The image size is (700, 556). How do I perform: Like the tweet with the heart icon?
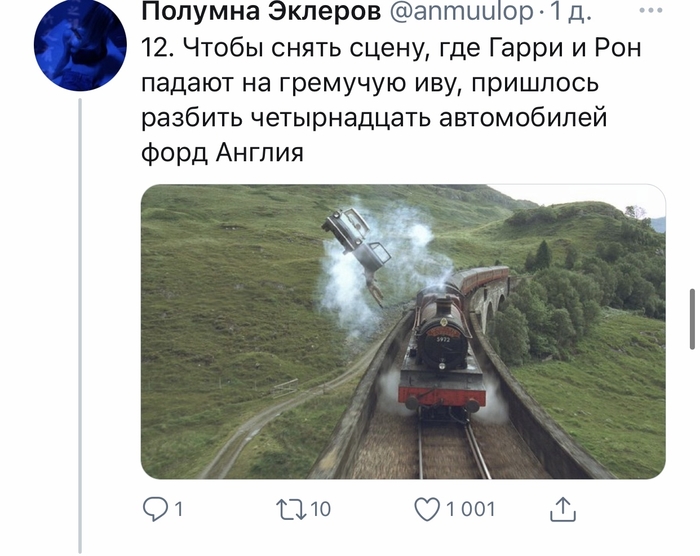tap(427, 510)
